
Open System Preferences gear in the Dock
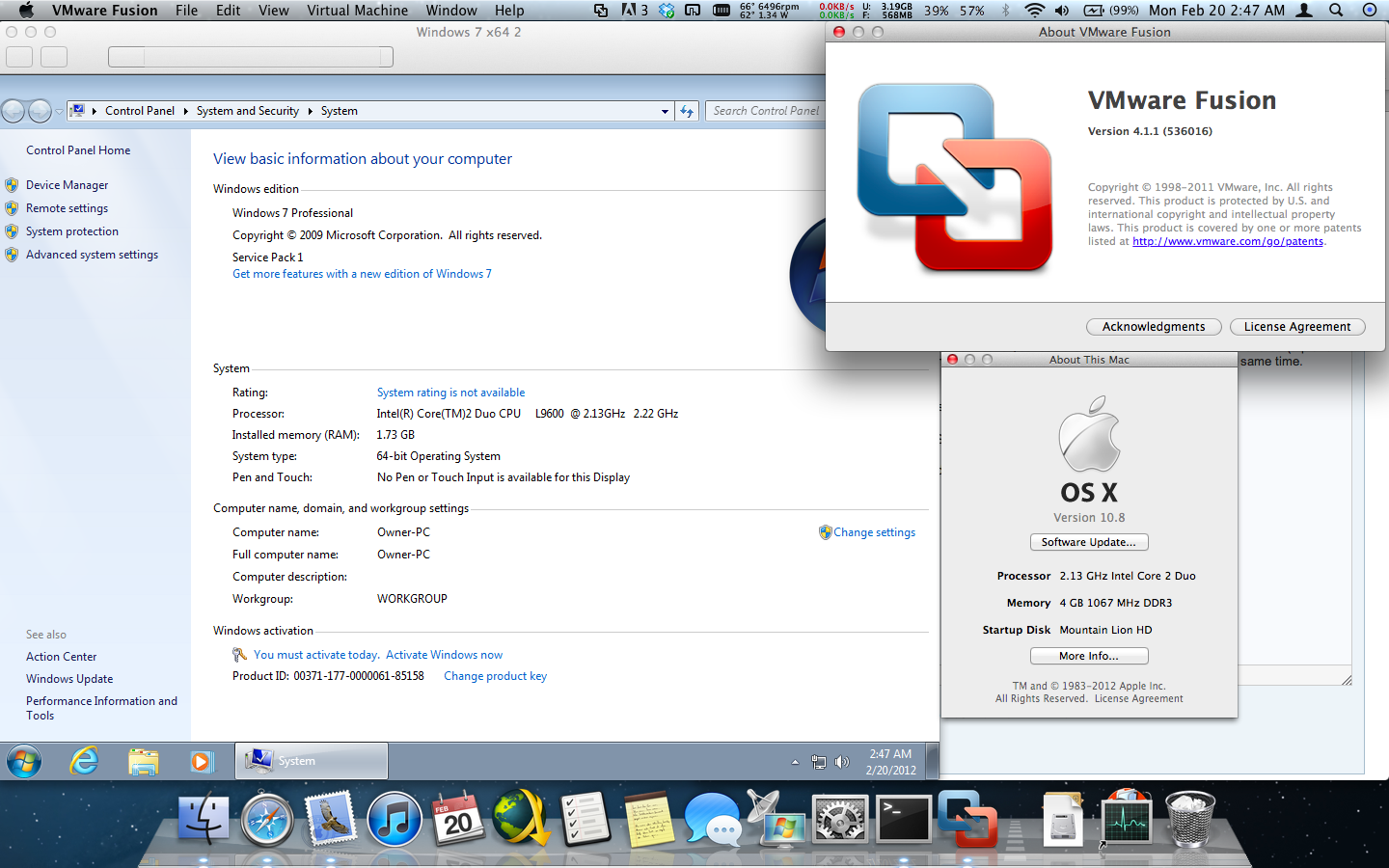click(839, 821)
